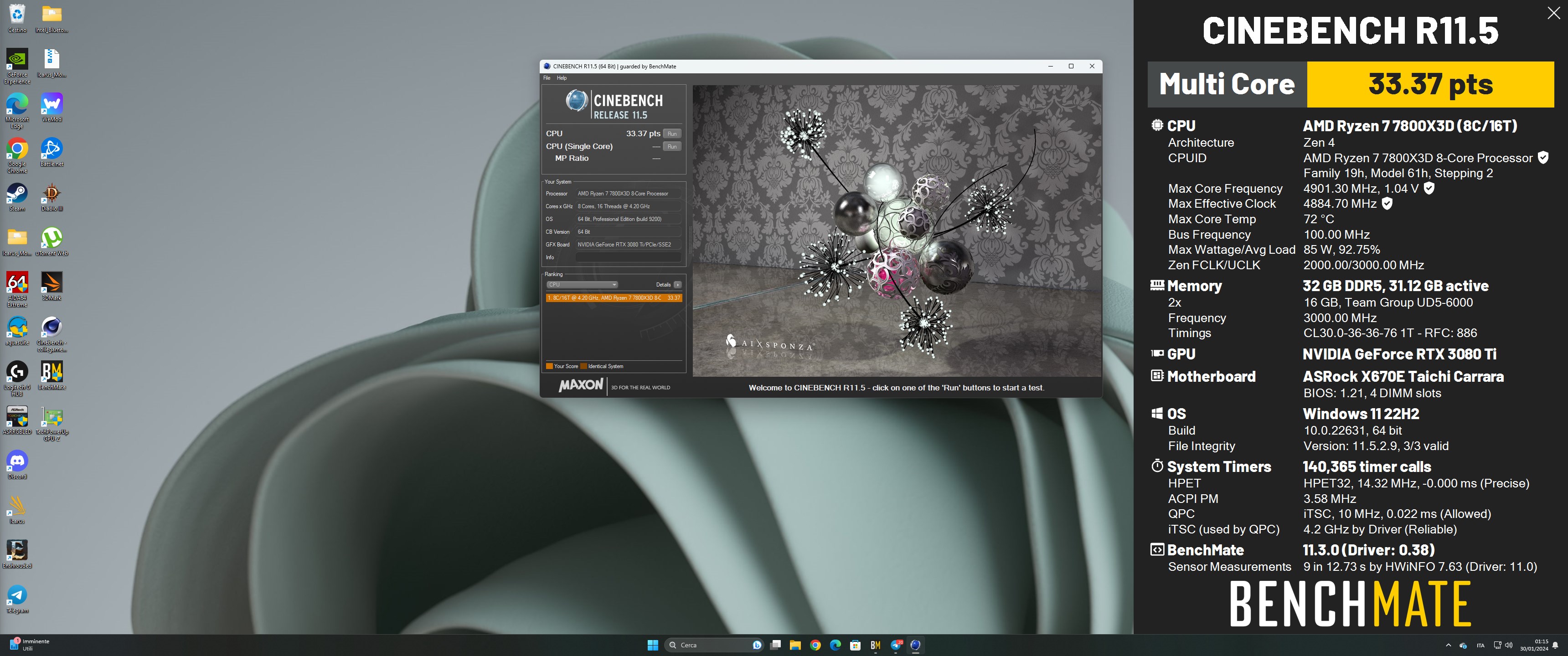The height and width of the screenshot is (656, 1568).
Task: Select the uTorrent Web desktop icon
Action: [52, 241]
